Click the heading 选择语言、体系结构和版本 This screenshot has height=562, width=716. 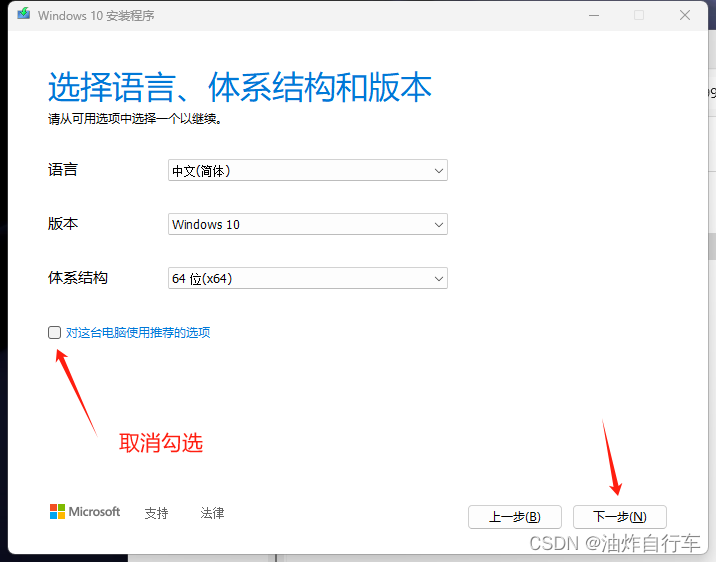(240, 87)
